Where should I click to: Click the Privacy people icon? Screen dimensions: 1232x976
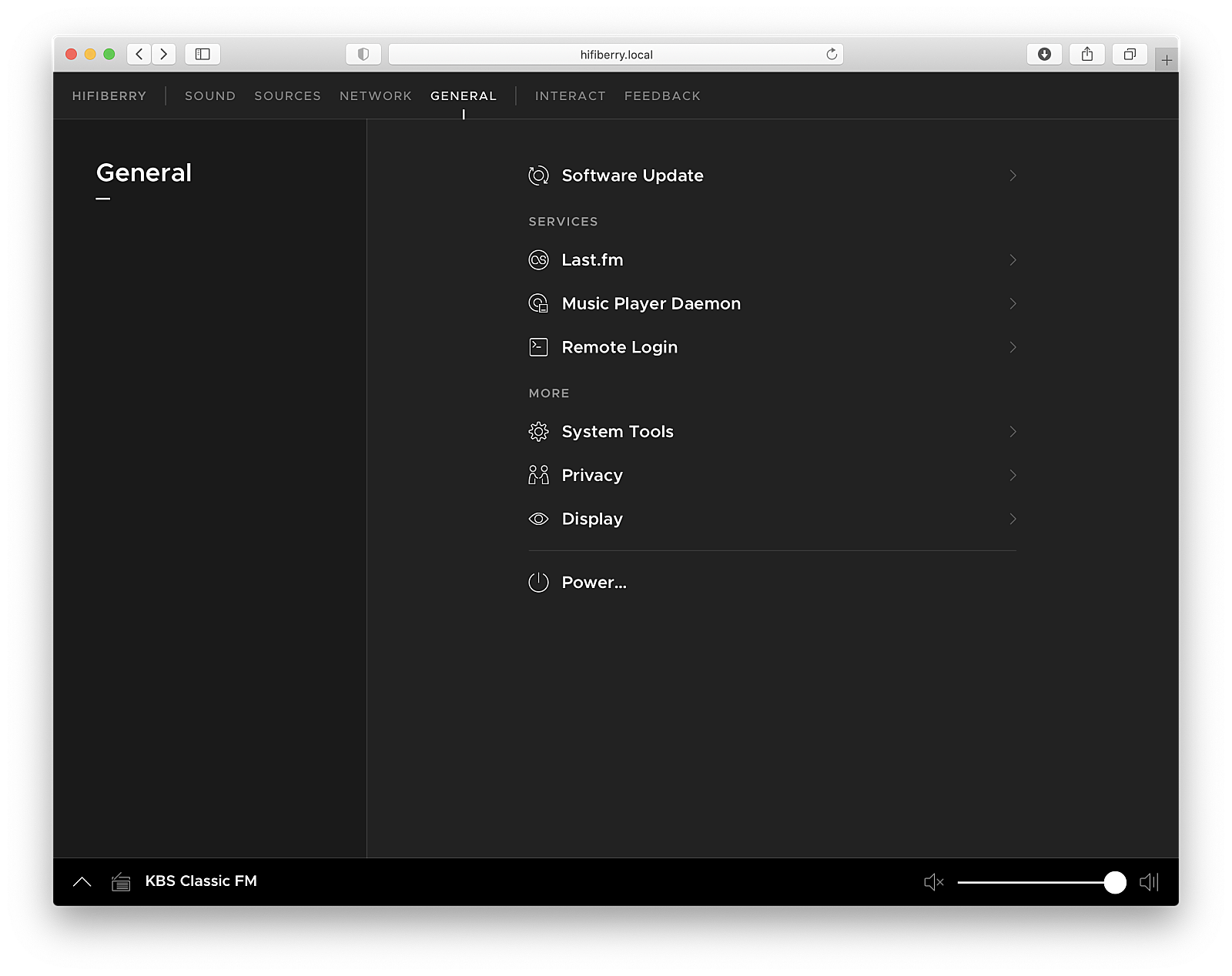point(538,475)
